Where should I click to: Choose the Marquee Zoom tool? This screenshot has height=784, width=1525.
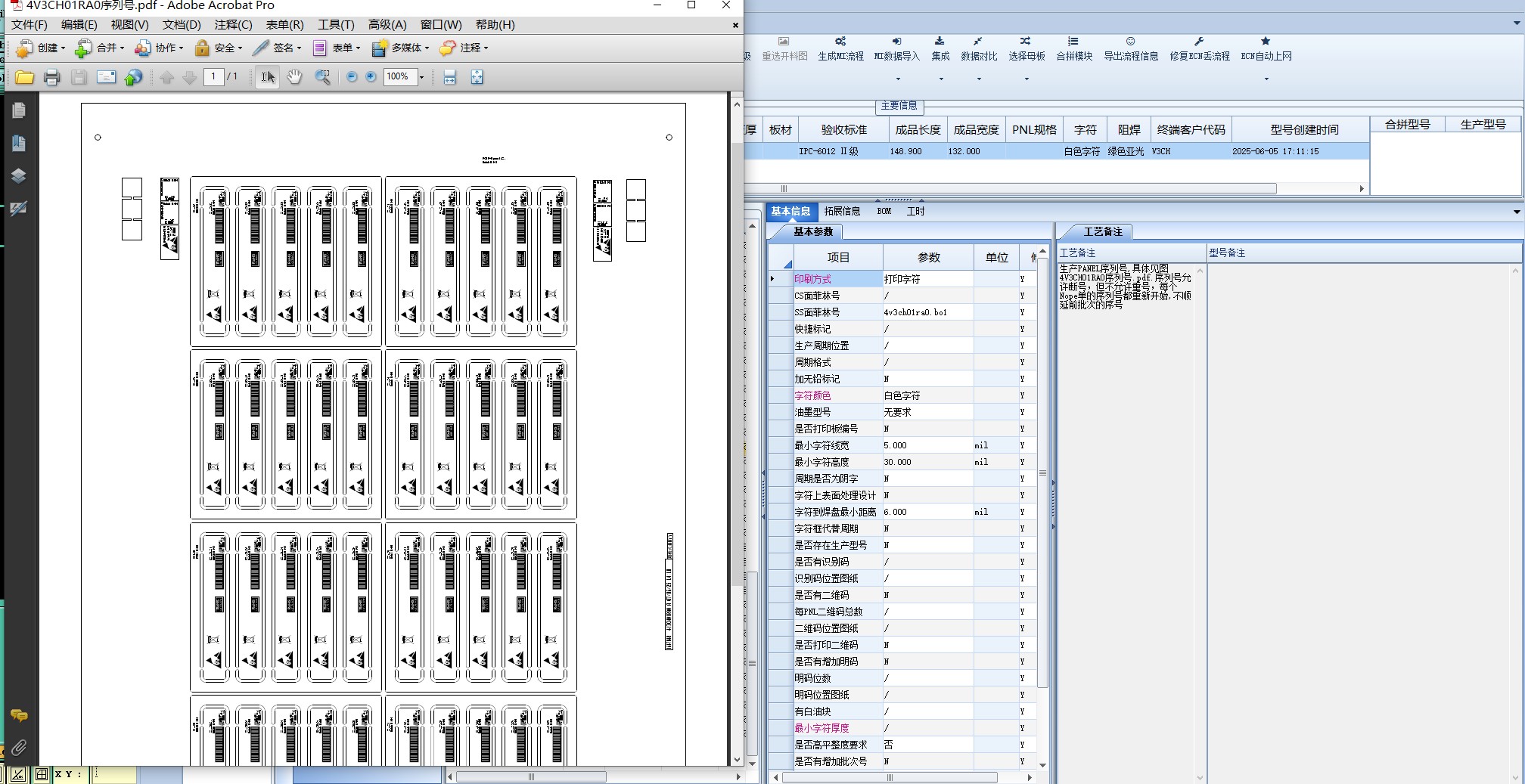[x=322, y=77]
